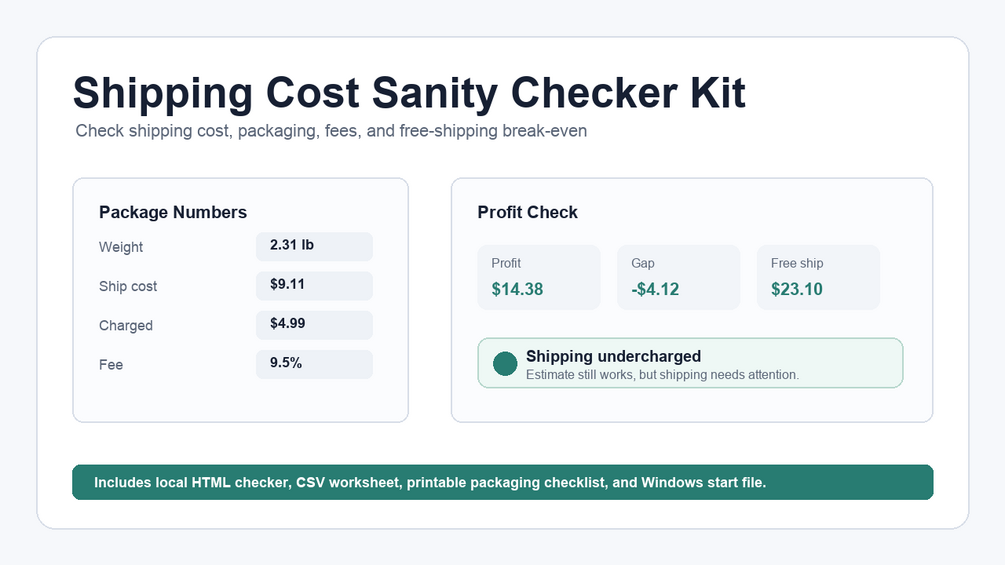Edit the Fee field showing 9.5%

click(314, 364)
